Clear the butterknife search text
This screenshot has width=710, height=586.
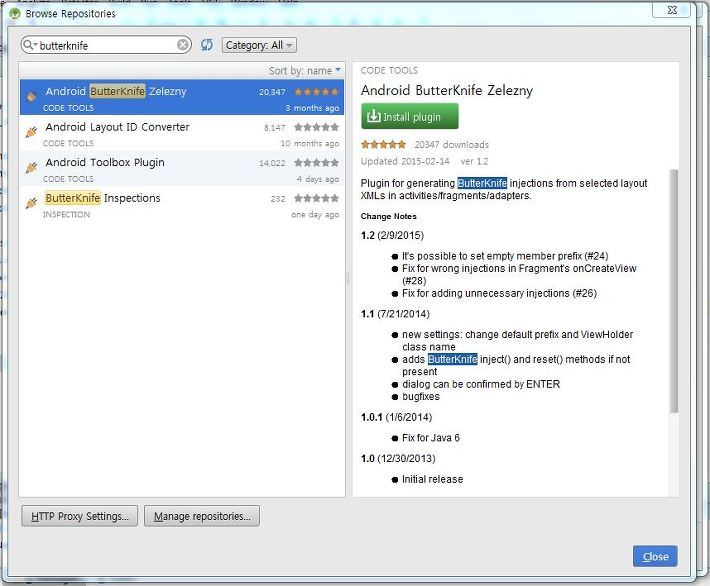coord(182,45)
